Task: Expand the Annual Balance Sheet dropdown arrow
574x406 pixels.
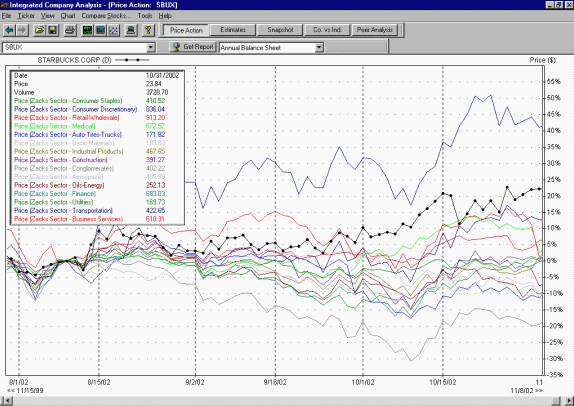Action: (x=319, y=47)
